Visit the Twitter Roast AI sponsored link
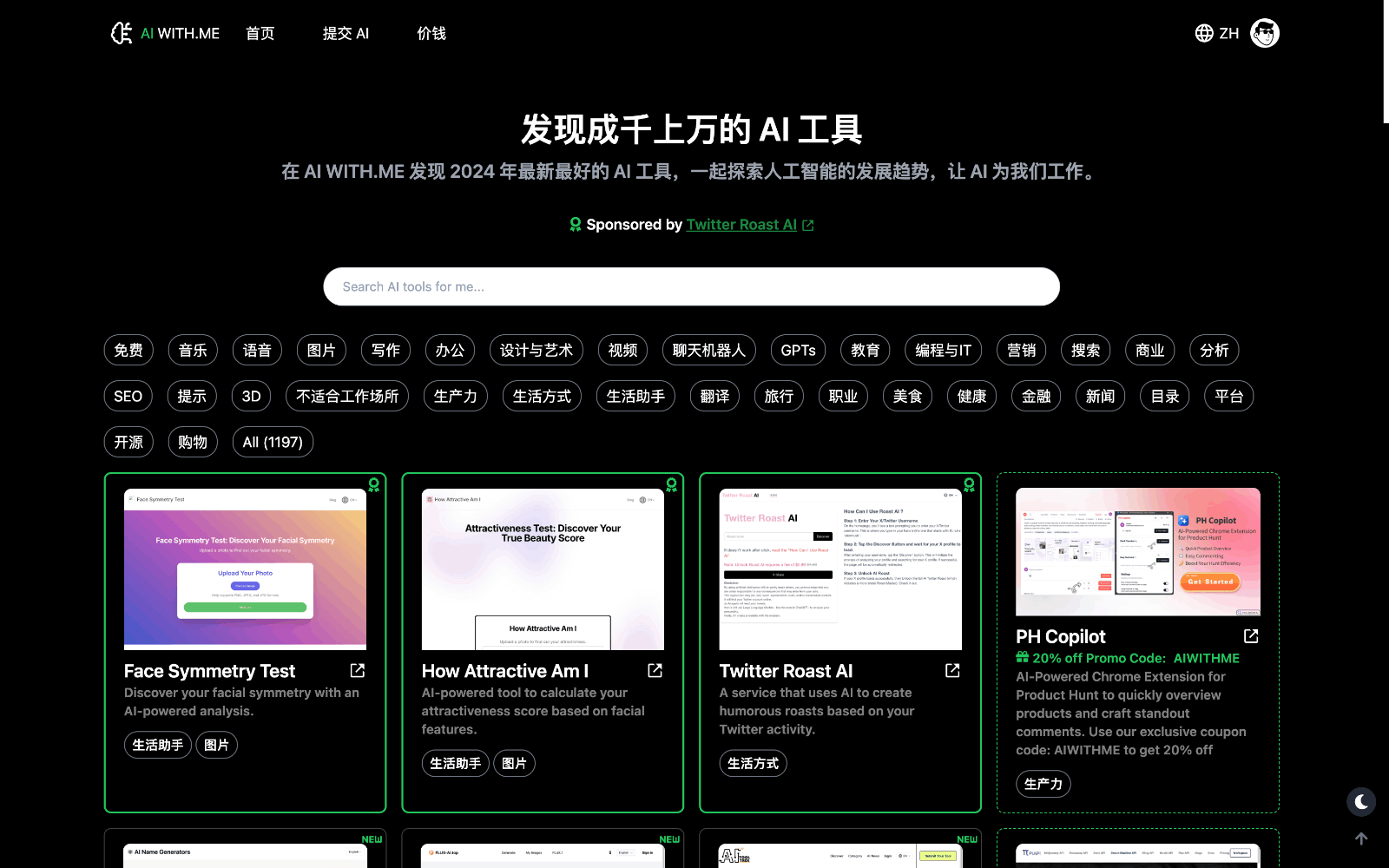Screen dimensions: 1389x868 tap(741, 224)
